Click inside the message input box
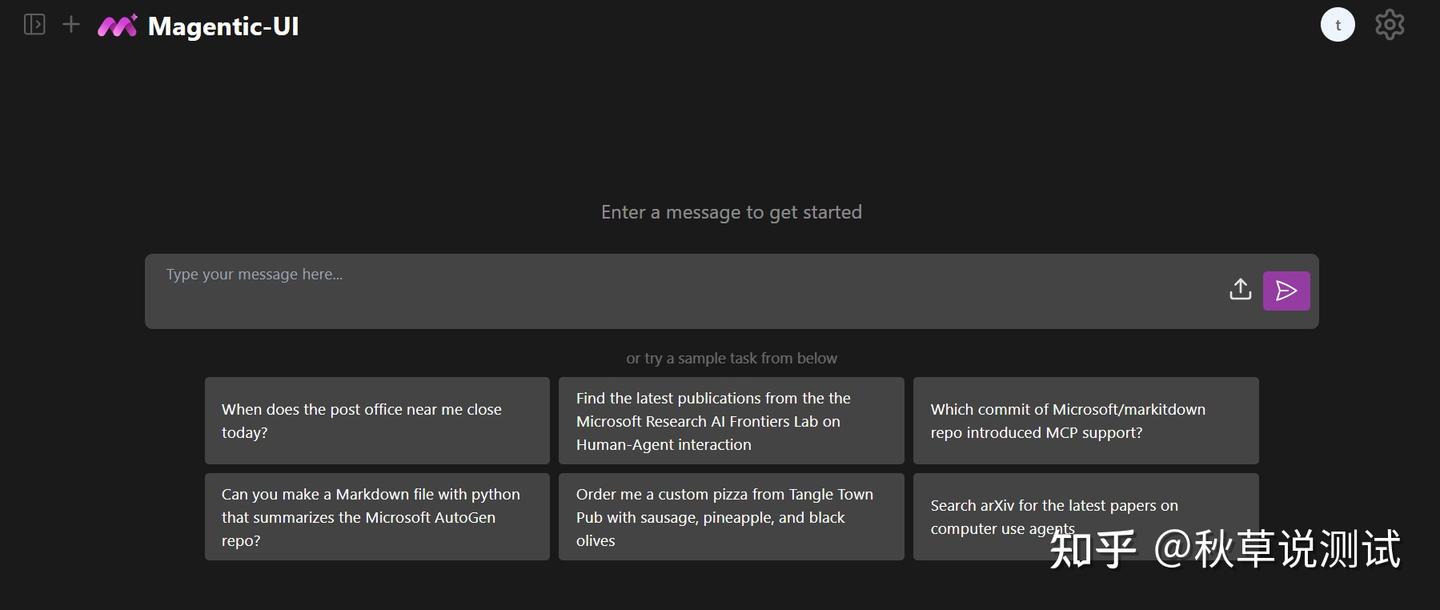The image size is (1440, 610). tap(600, 290)
